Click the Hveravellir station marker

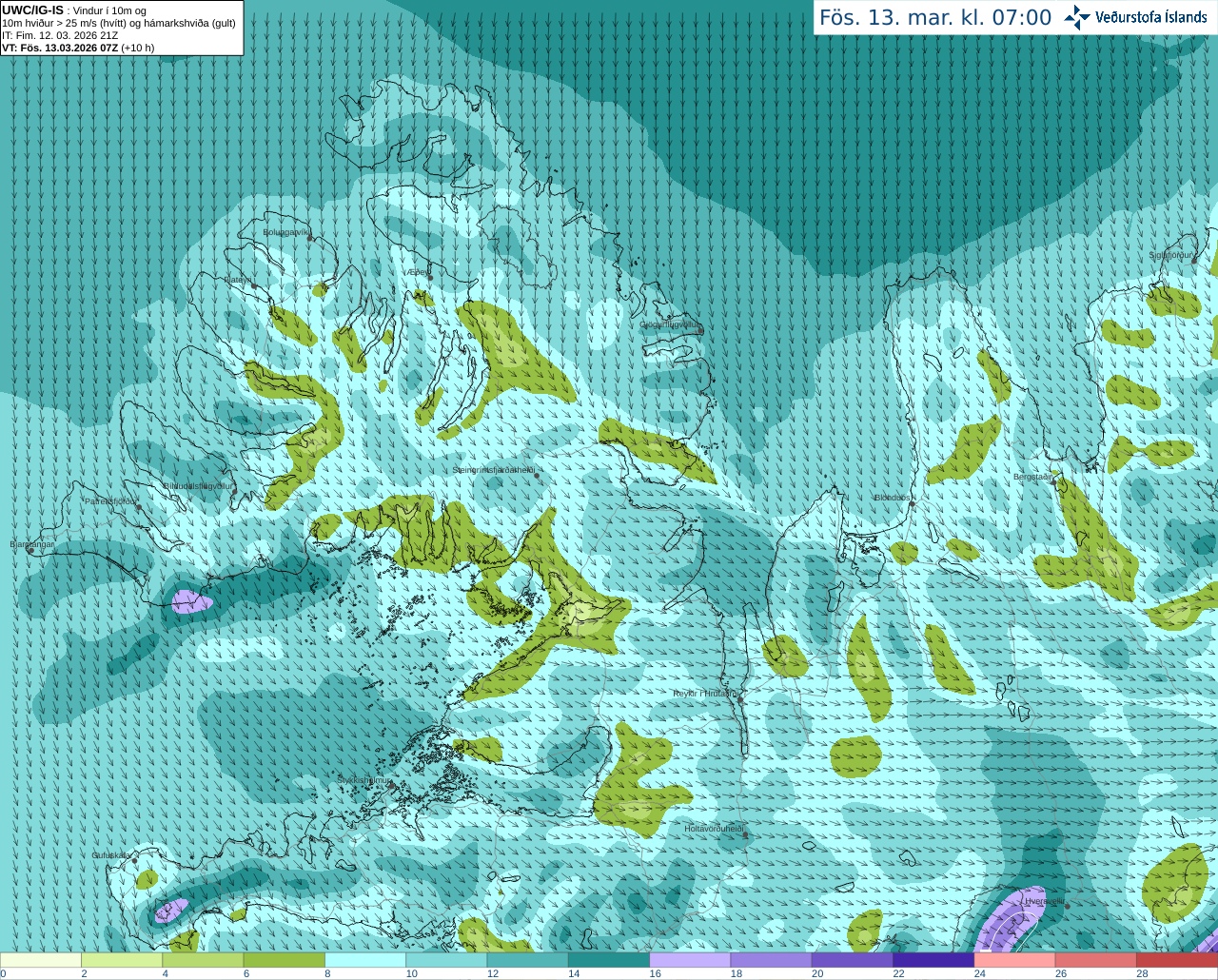coord(1068,907)
